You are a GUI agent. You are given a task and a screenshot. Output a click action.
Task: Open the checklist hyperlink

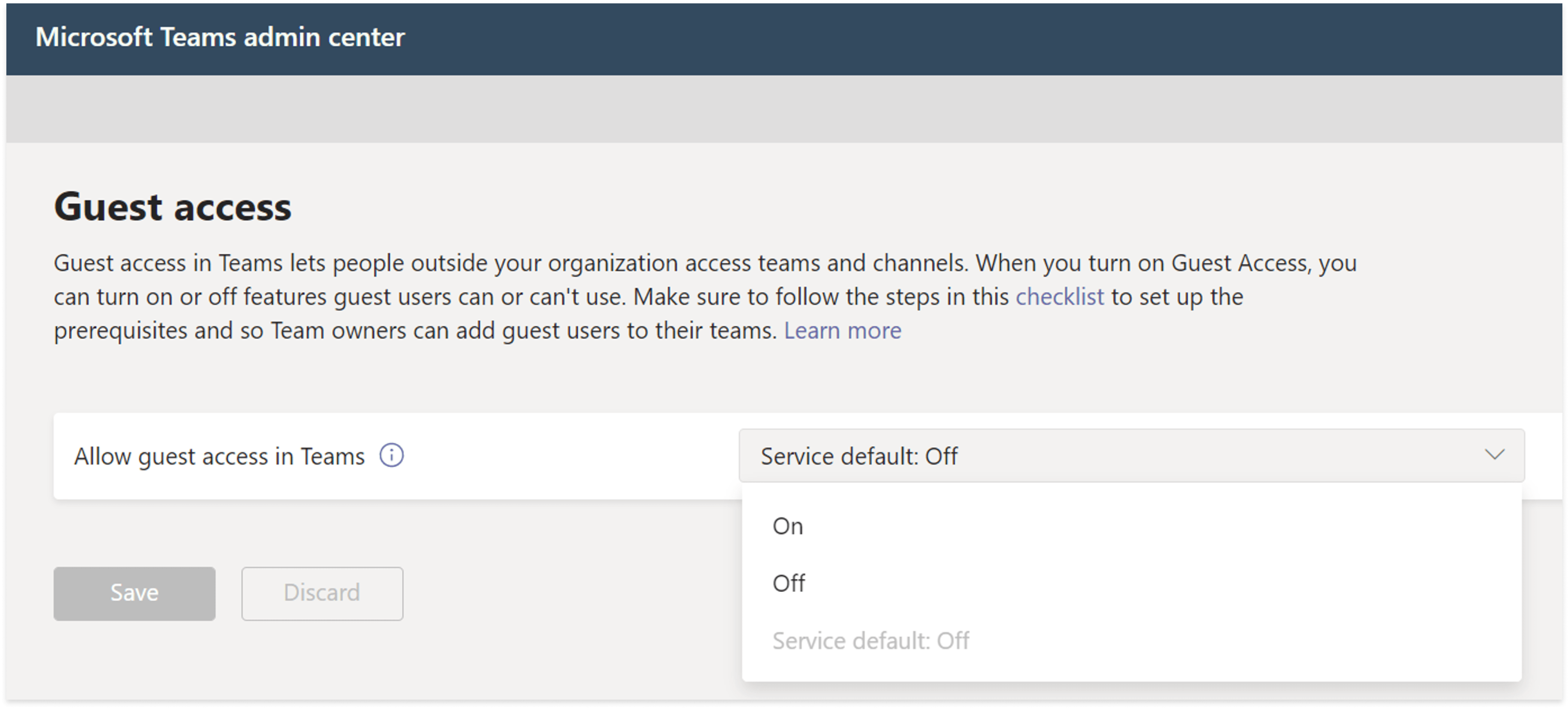pos(1059,297)
